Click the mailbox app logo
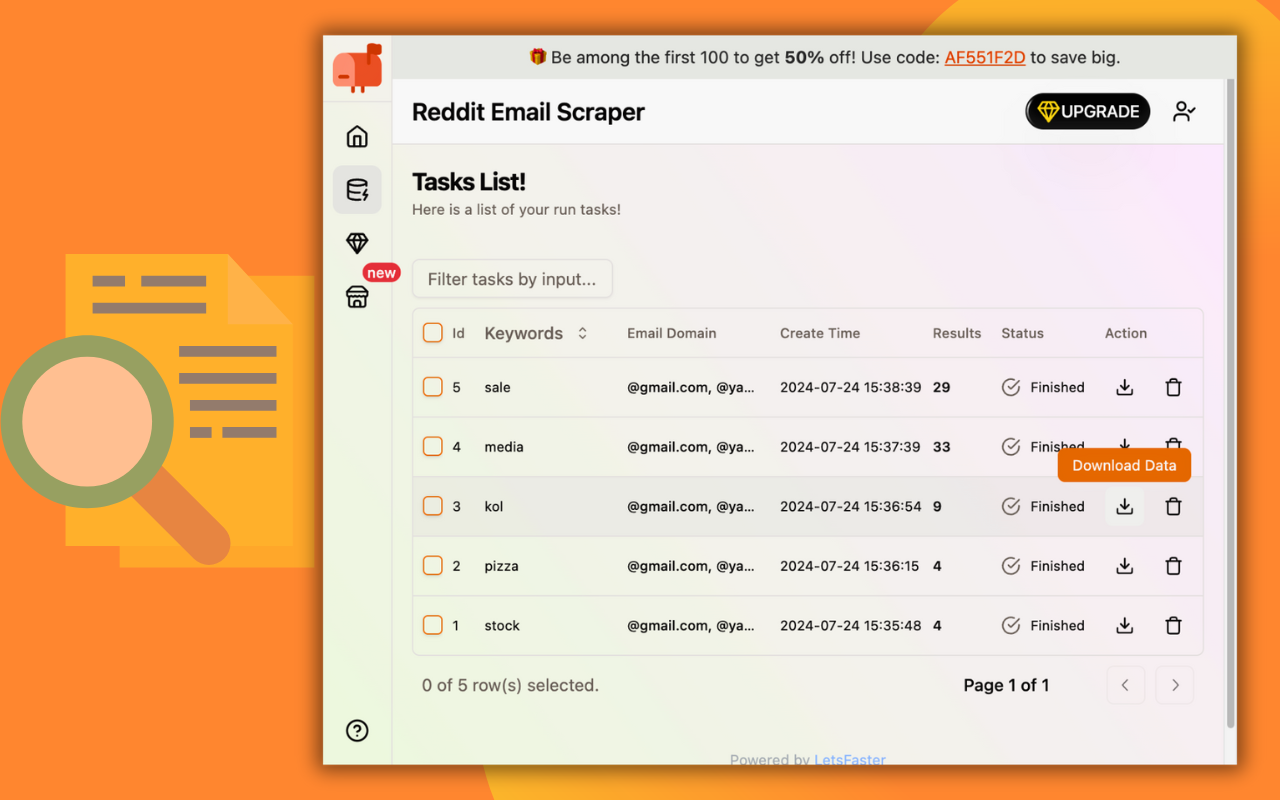The height and width of the screenshot is (800, 1280). point(358,68)
